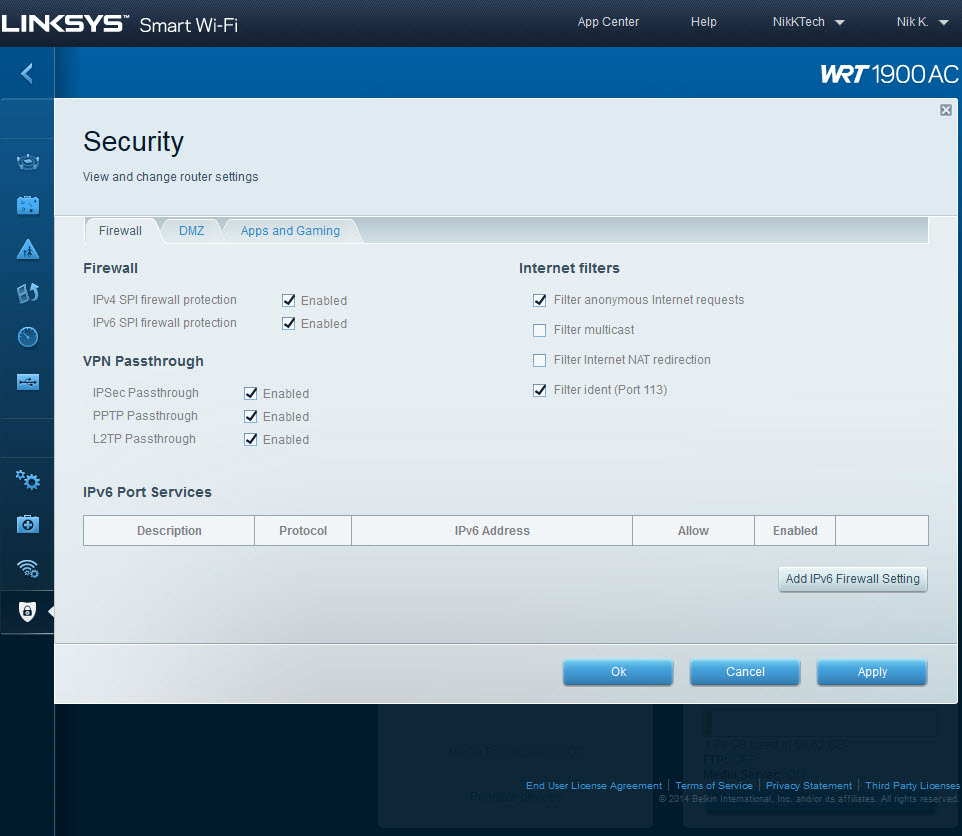Toggle IPSec Passthrough Enabled checkbox
The width and height of the screenshot is (962, 836).
coord(250,393)
